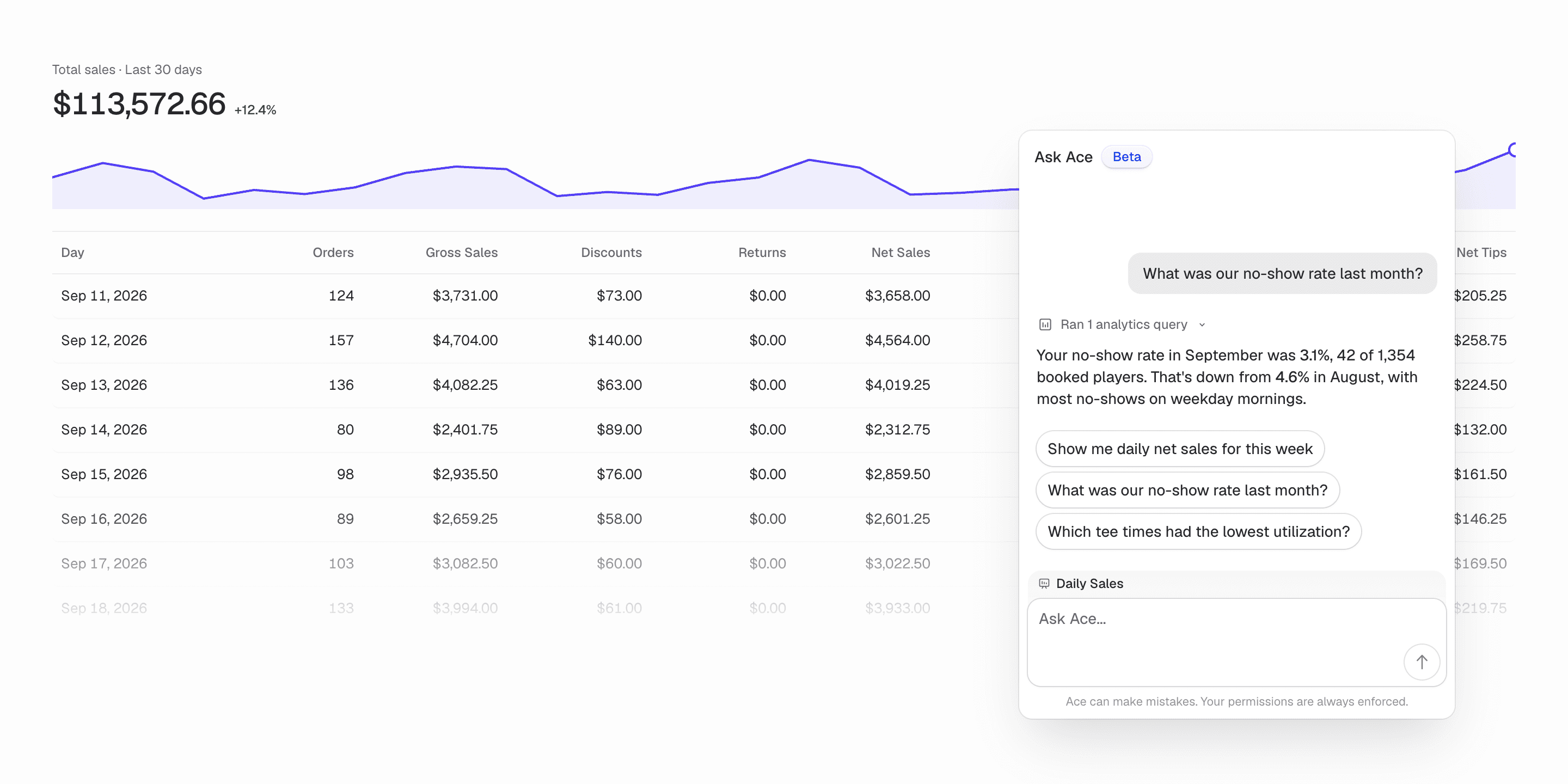Select the Sep 16, 2026 row date

104,519
